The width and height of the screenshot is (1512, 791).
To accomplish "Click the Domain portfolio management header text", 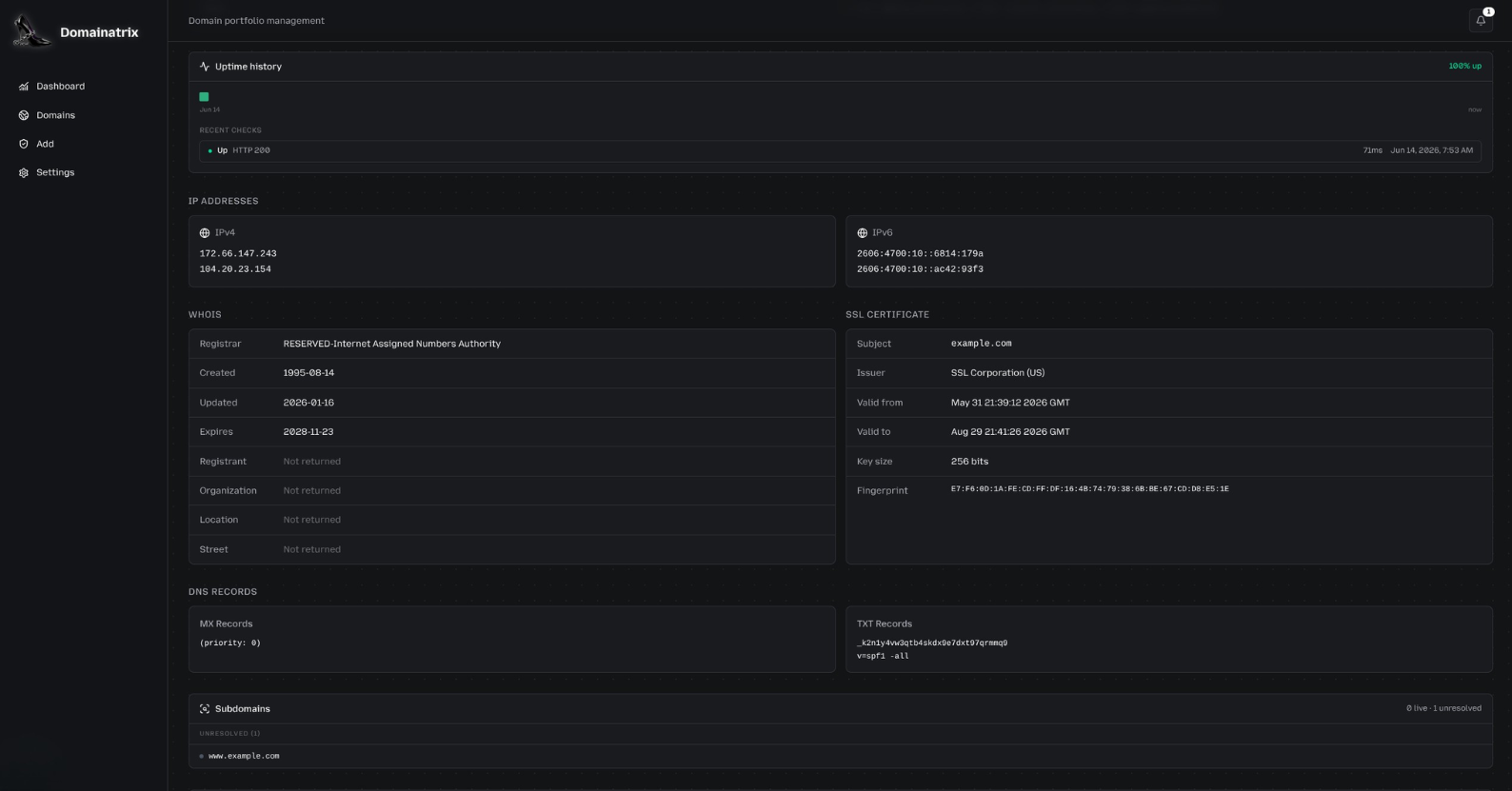I will point(256,21).
